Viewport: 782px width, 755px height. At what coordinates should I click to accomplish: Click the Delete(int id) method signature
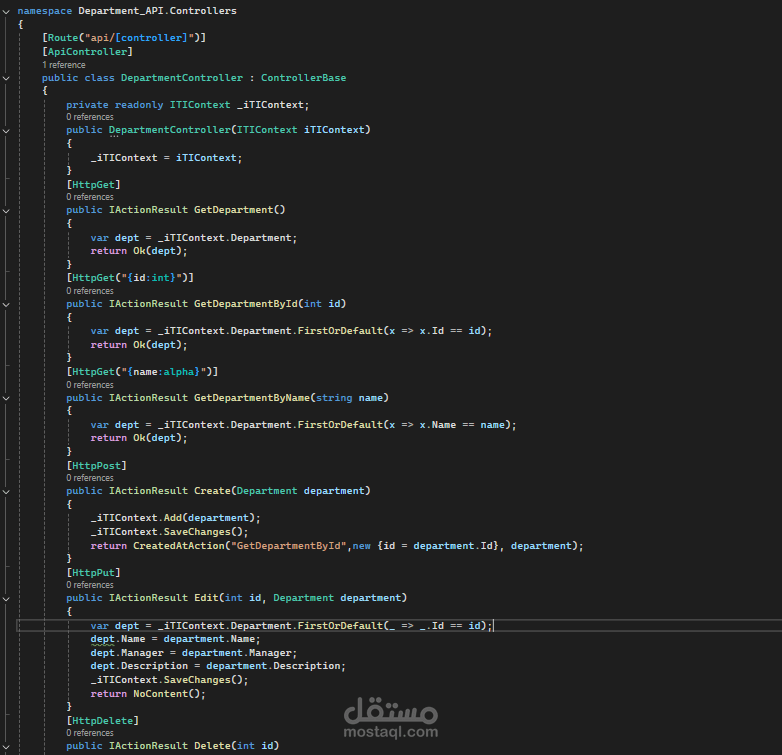pyautogui.click(x=173, y=746)
